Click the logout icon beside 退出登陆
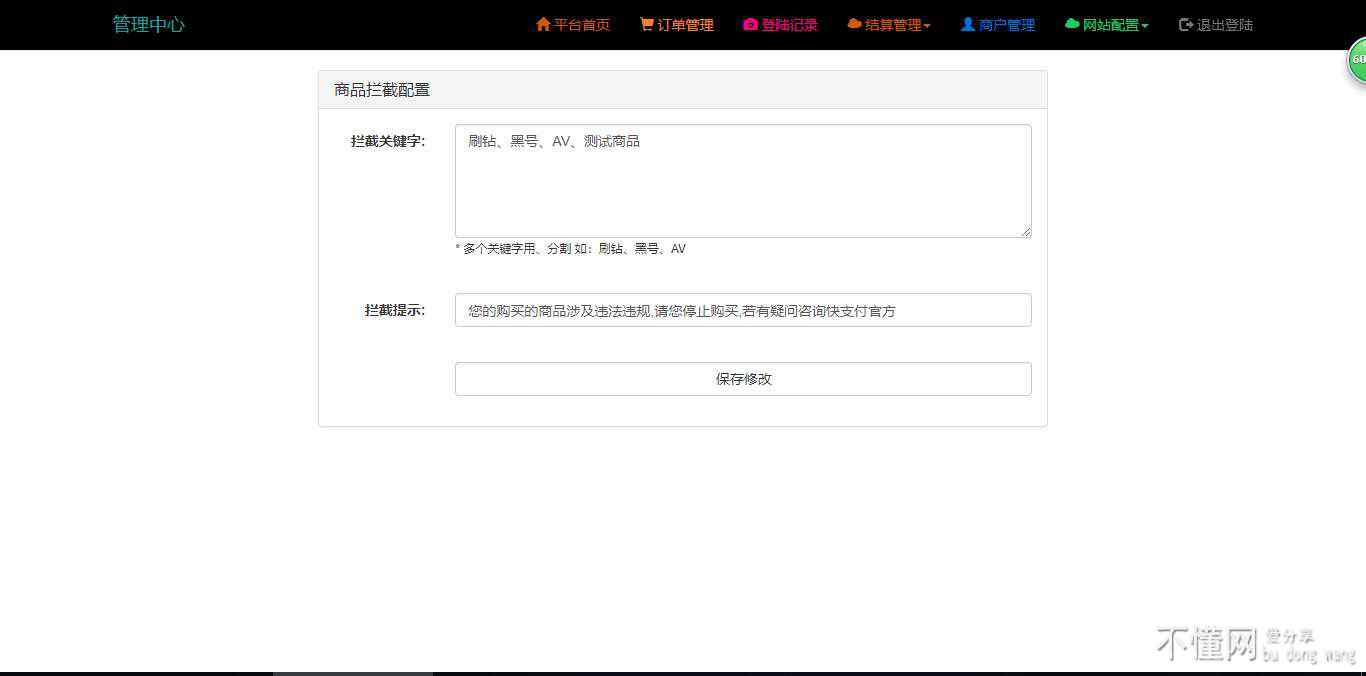1366x676 pixels. point(1186,24)
